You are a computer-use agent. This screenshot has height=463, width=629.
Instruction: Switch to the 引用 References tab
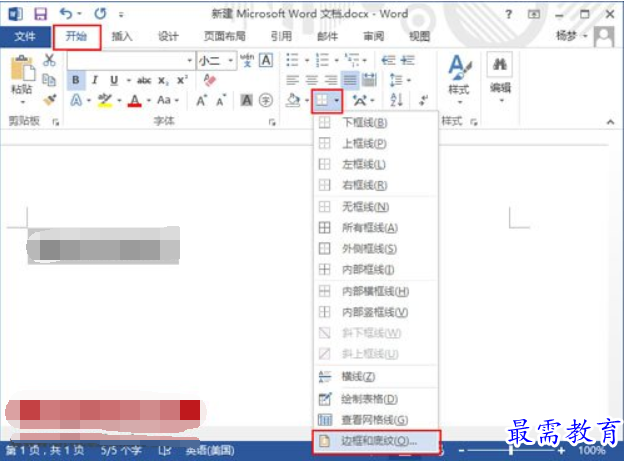tap(281, 37)
